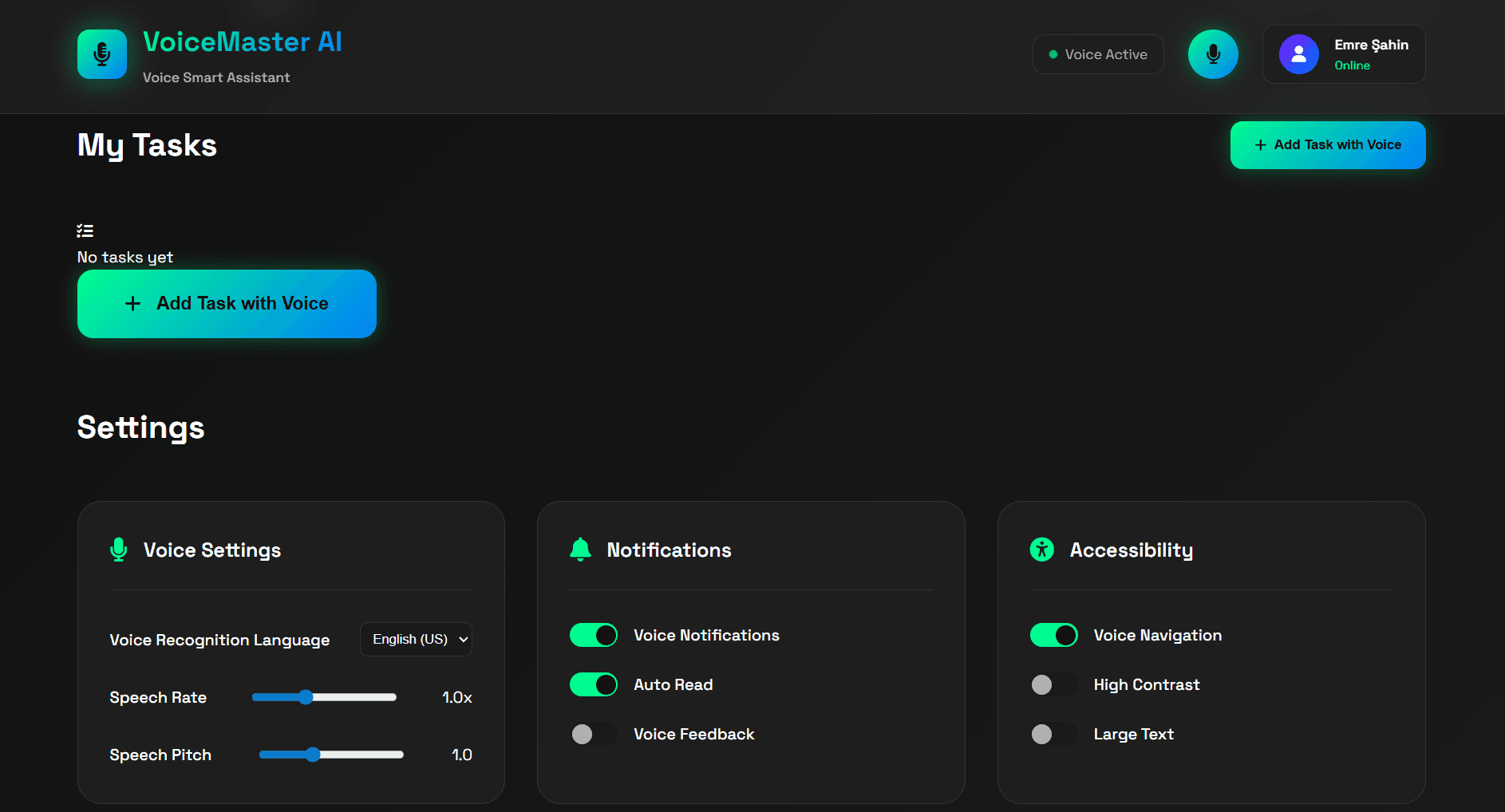Image resolution: width=1505 pixels, height=812 pixels.
Task: Click the Speech Rate slider handle
Action: (306, 696)
